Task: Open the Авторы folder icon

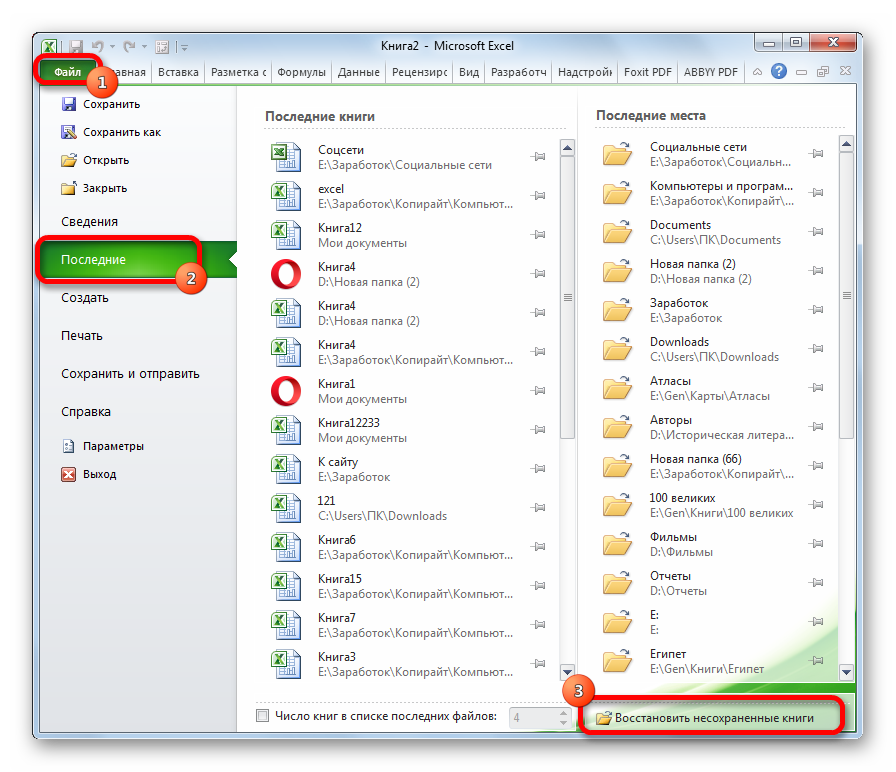Action: (x=617, y=427)
